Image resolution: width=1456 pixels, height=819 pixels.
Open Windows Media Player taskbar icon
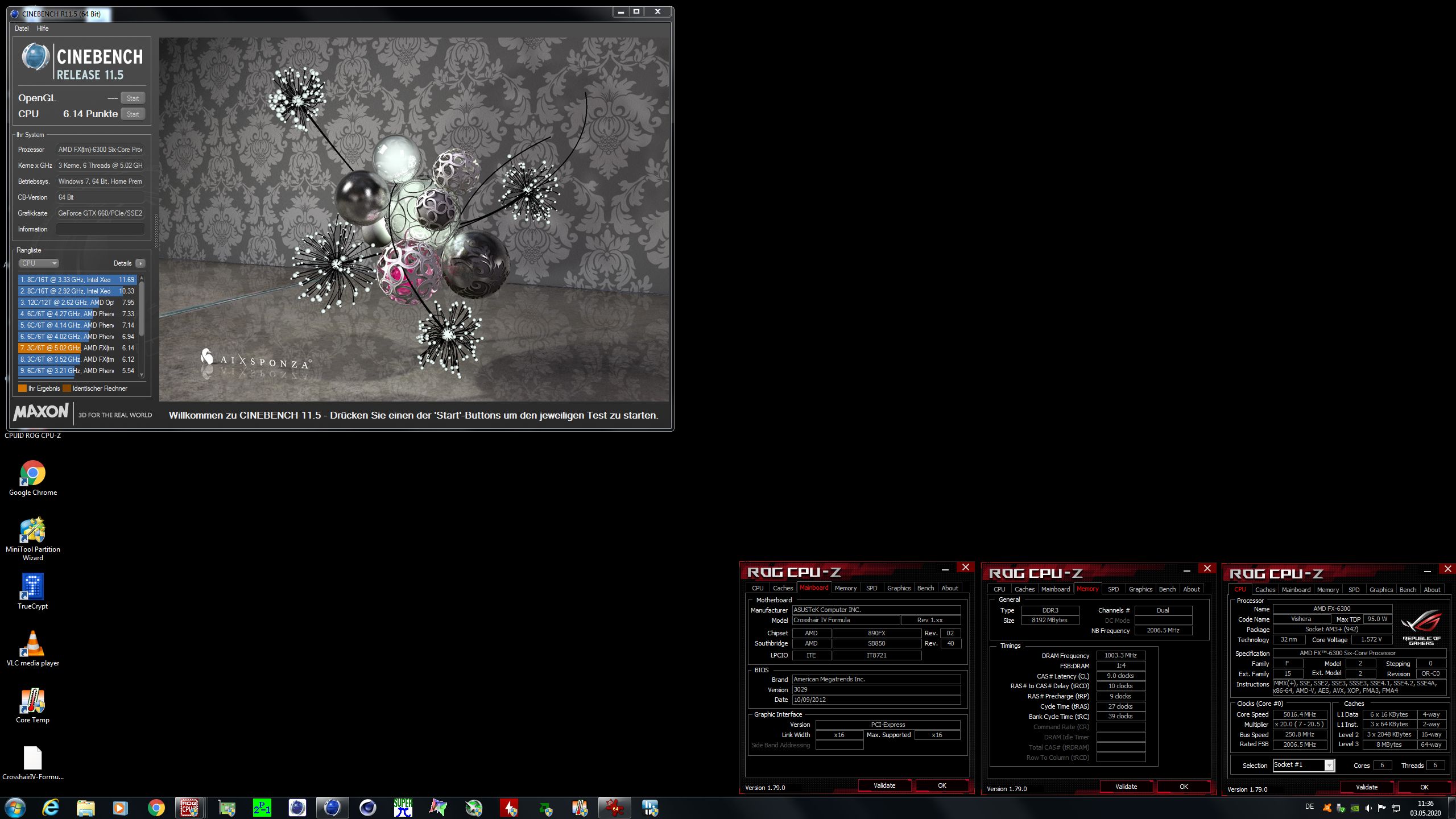point(120,808)
